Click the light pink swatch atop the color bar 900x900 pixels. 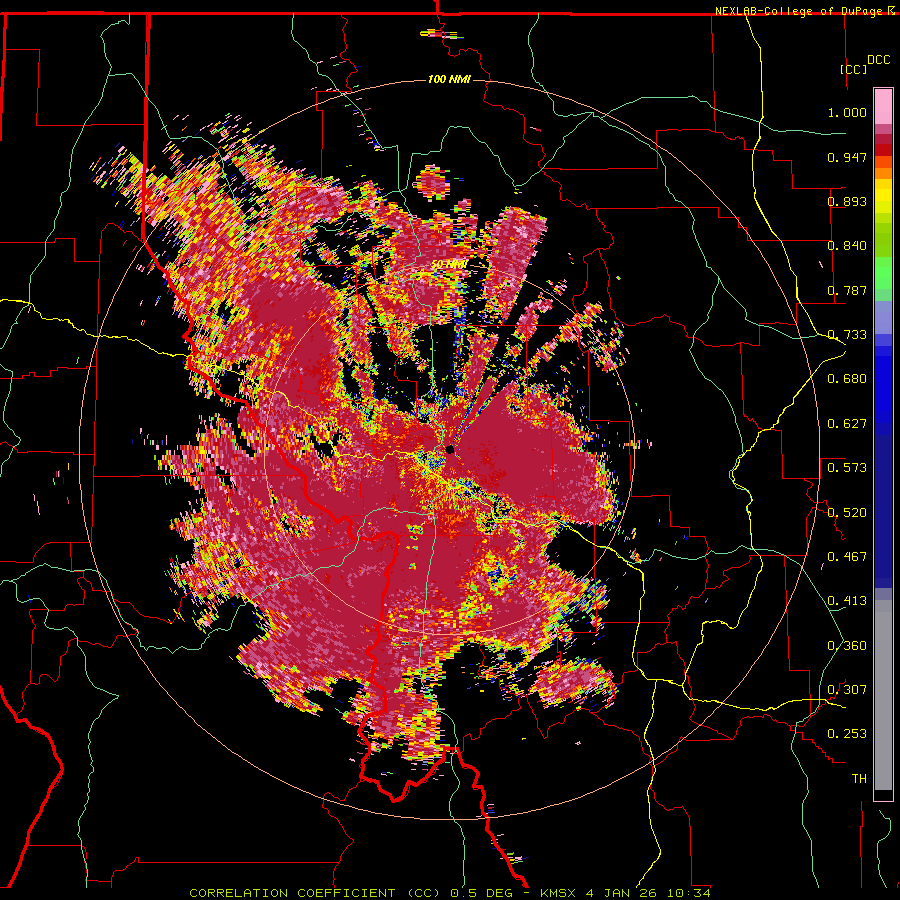[883, 106]
